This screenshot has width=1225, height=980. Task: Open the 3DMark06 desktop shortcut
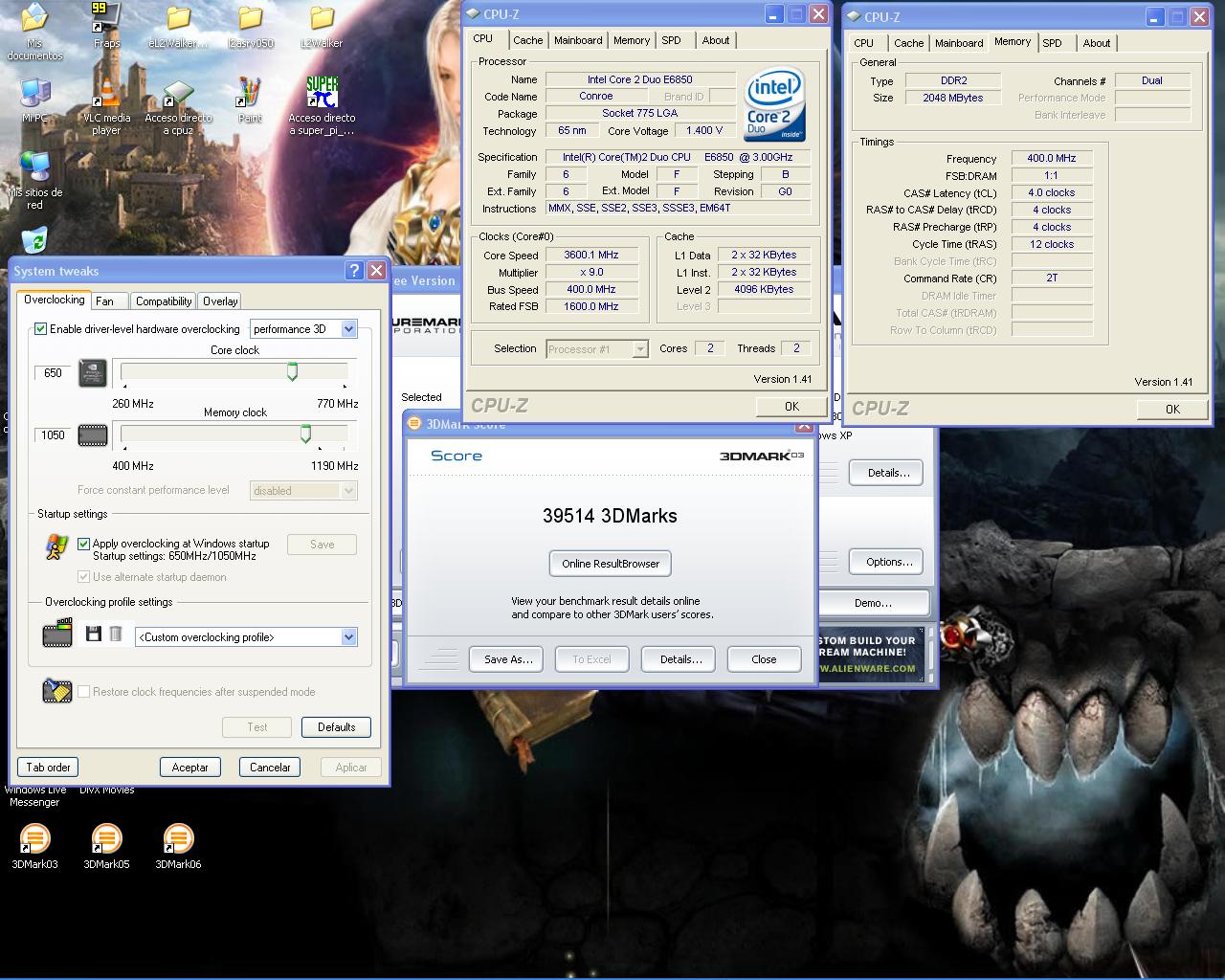point(178,840)
